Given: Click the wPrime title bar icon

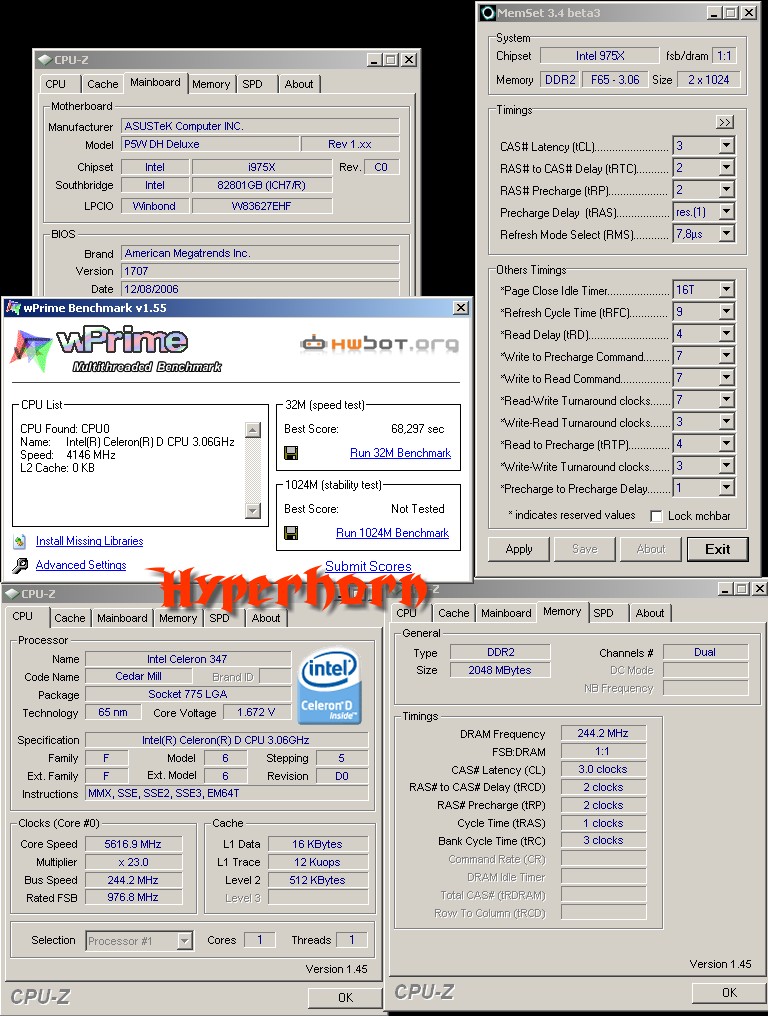Looking at the screenshot, I should 13,308.
